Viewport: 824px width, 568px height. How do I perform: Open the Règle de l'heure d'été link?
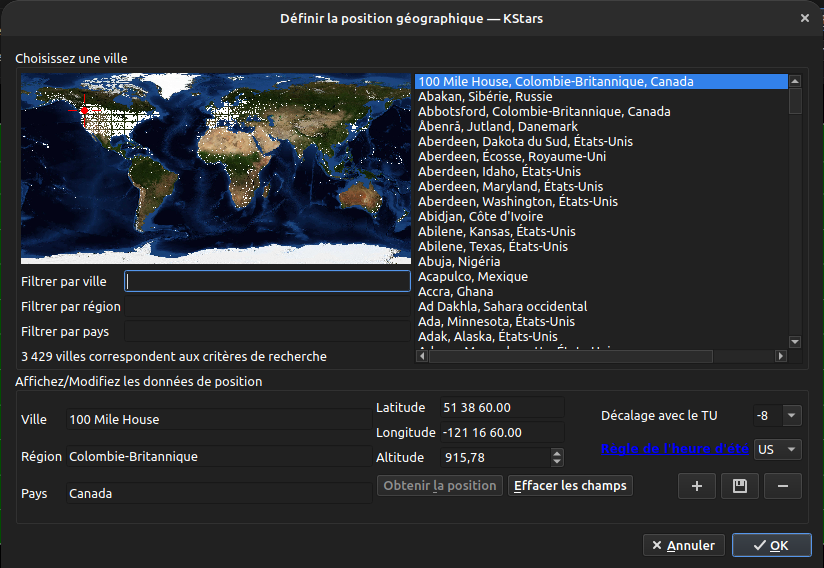674,449
